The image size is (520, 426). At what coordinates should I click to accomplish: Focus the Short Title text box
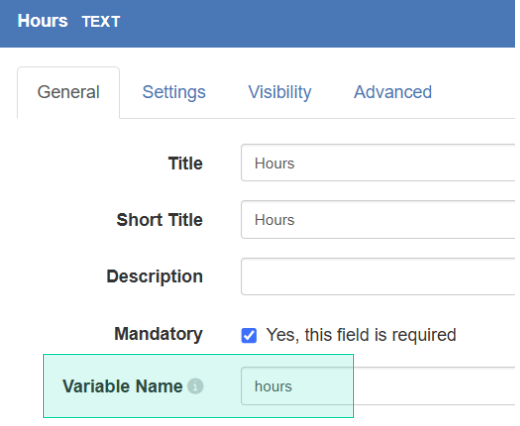point(378,220)
